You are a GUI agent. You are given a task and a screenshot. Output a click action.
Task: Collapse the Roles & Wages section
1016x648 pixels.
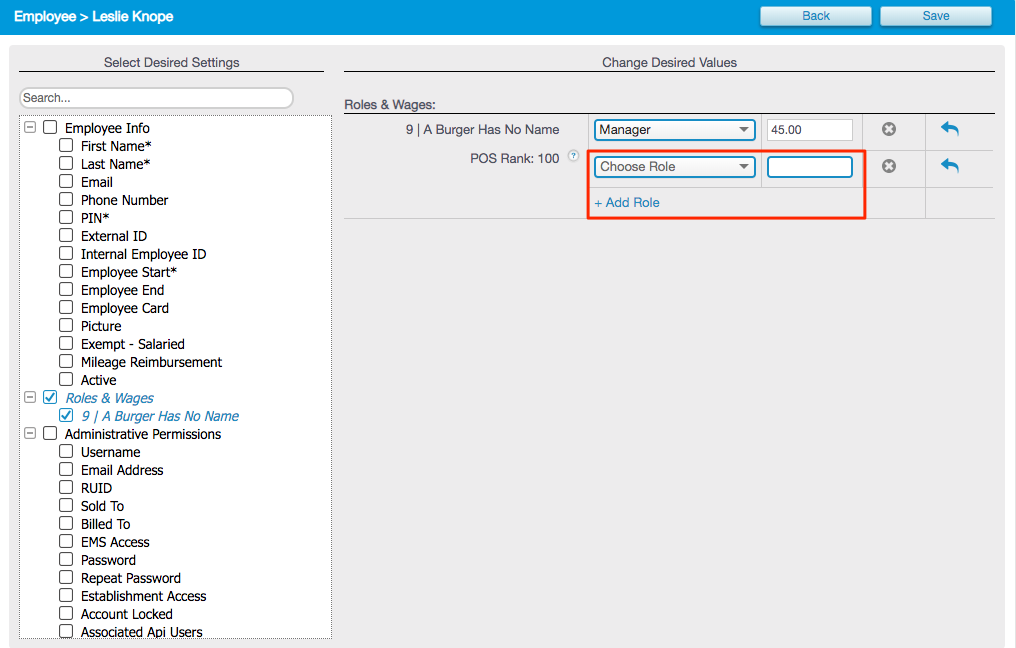pos(29,397)
